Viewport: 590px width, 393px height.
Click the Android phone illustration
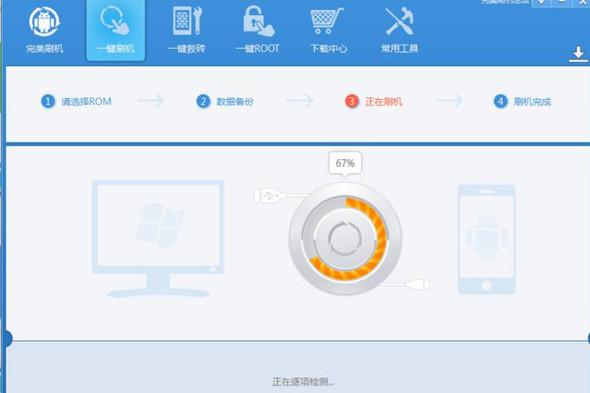(487, 239)
